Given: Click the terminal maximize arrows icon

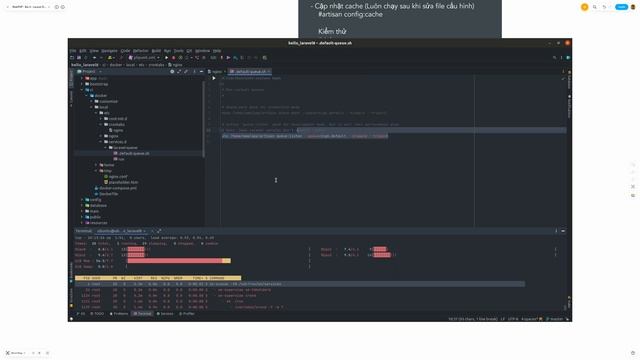Looking at the screenshot, I should 159,231.
